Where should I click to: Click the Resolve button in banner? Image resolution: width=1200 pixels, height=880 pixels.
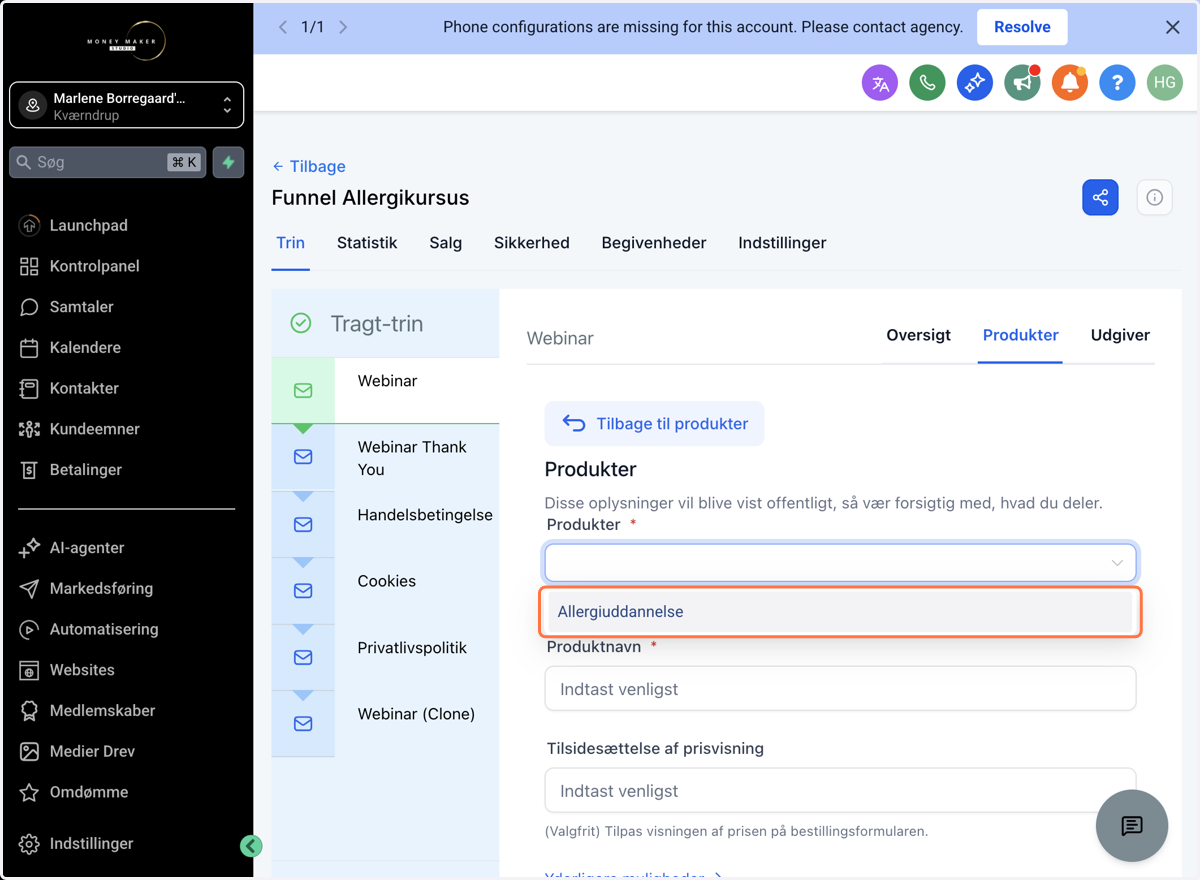point(1022,27)
